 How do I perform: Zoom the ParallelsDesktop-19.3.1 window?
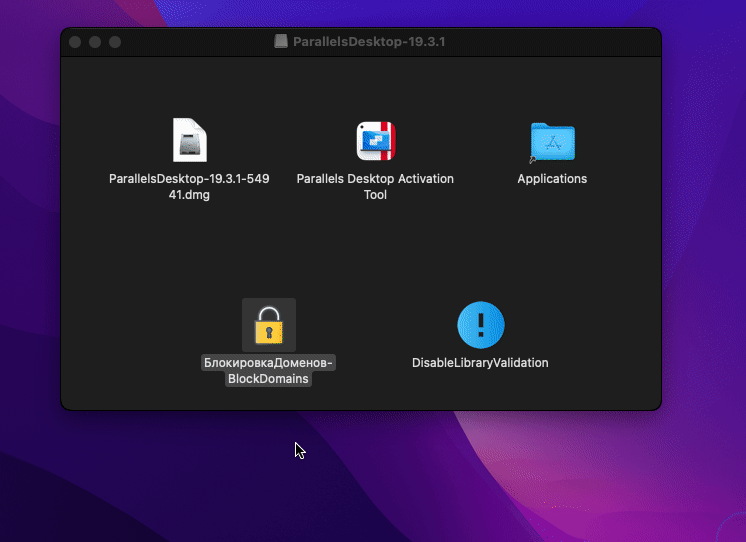115,42
